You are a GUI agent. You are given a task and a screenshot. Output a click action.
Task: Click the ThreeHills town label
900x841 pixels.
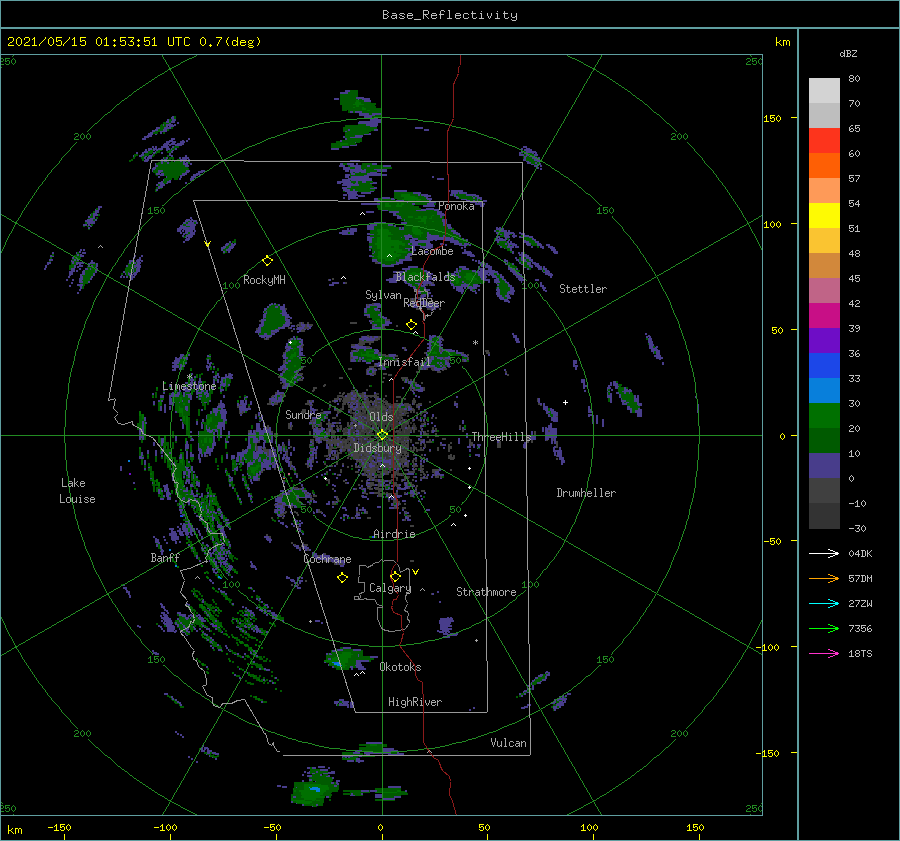pos(502,437)
